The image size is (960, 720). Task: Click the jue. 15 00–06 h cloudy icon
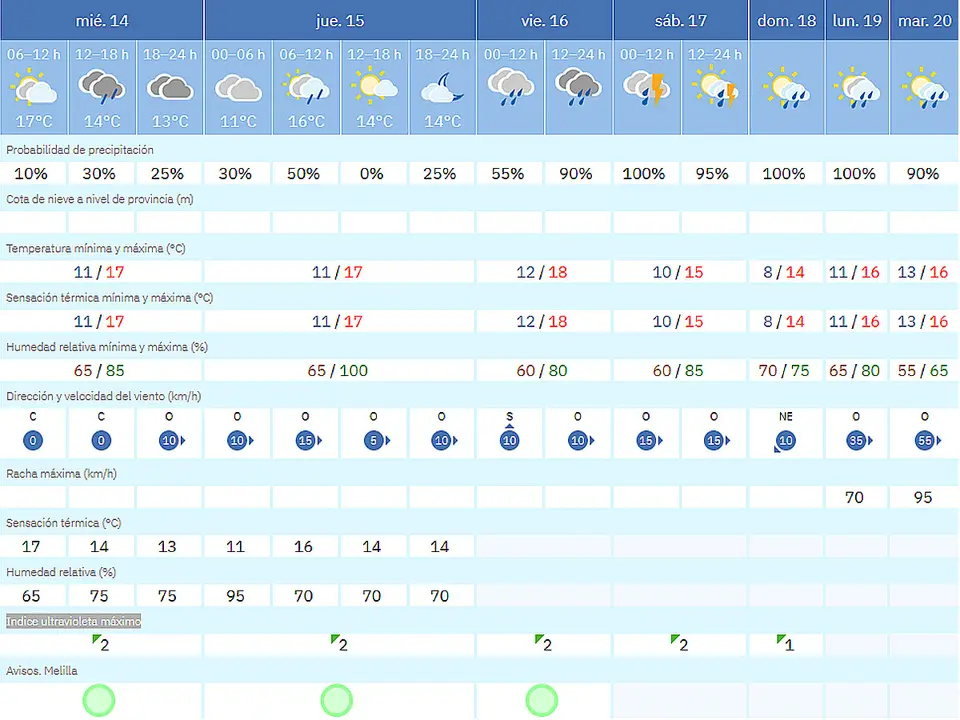(238, 88)
